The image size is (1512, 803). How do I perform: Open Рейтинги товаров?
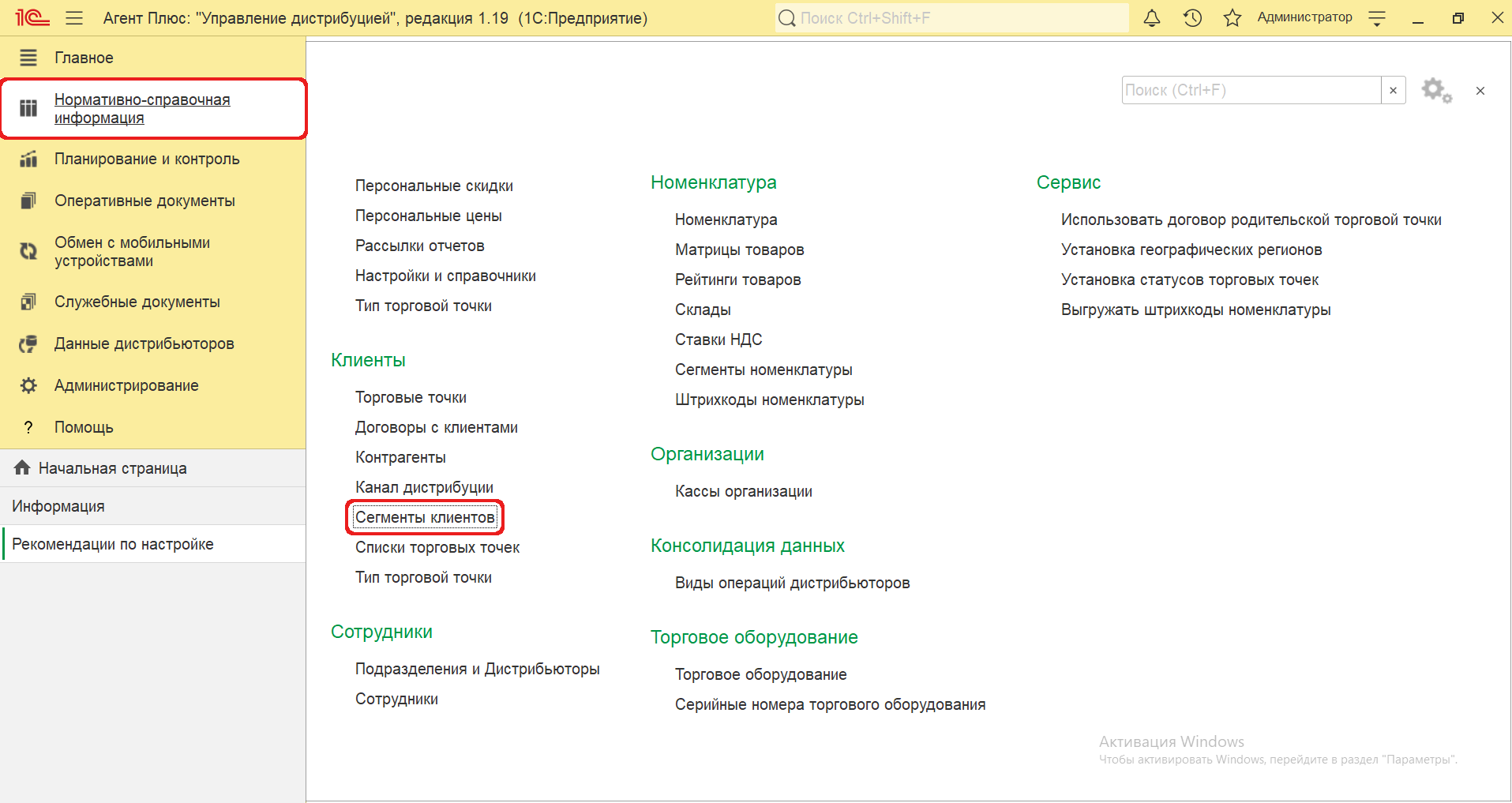click(x=738, y=280)
